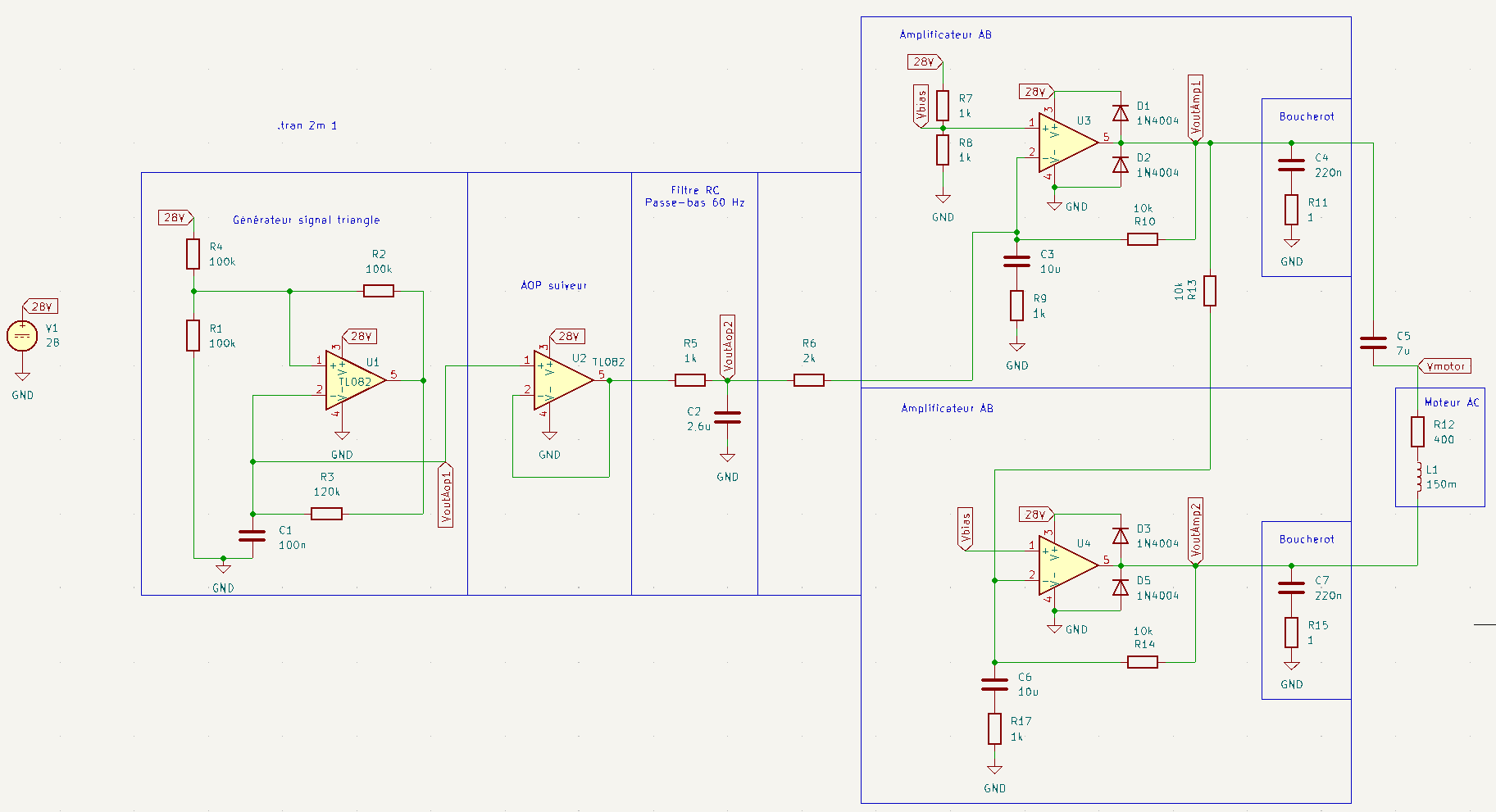Image resolution: width=1496 pixels, height=812 pixels.
Task: Select the VoutAop2 net label
Action: tap(727, 347)
